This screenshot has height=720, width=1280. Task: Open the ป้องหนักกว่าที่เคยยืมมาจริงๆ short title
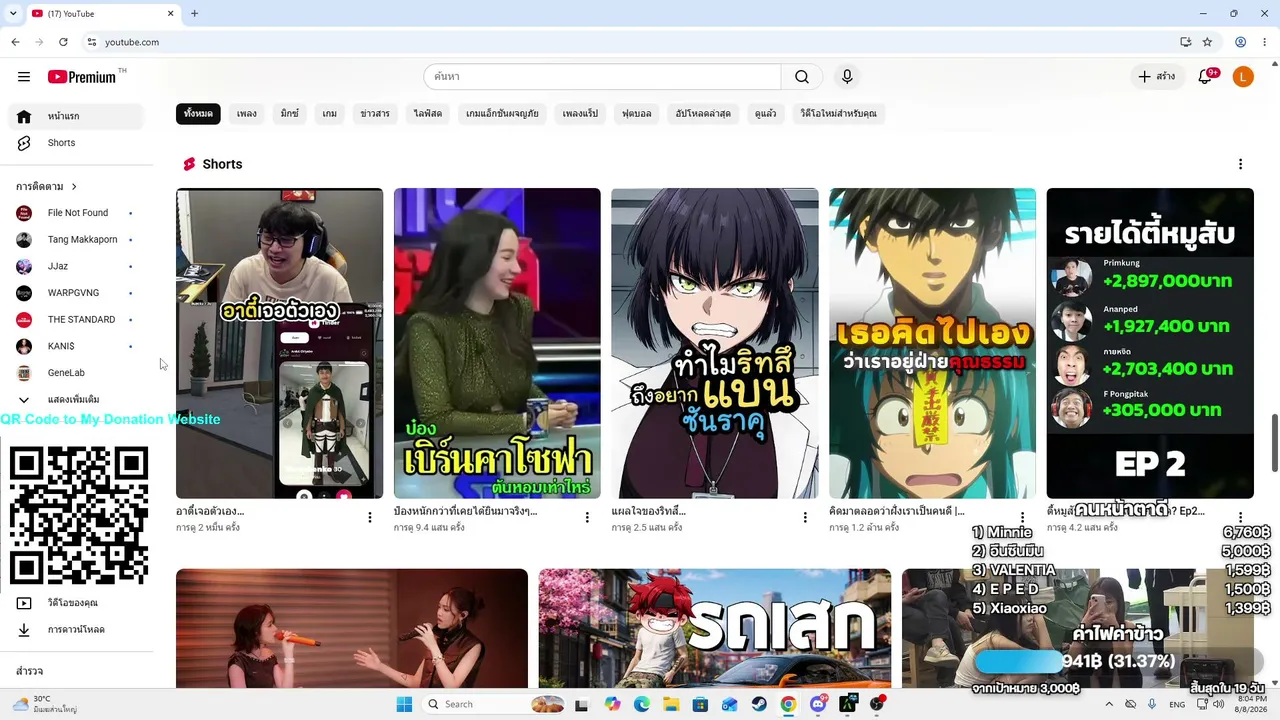point(466,511)
